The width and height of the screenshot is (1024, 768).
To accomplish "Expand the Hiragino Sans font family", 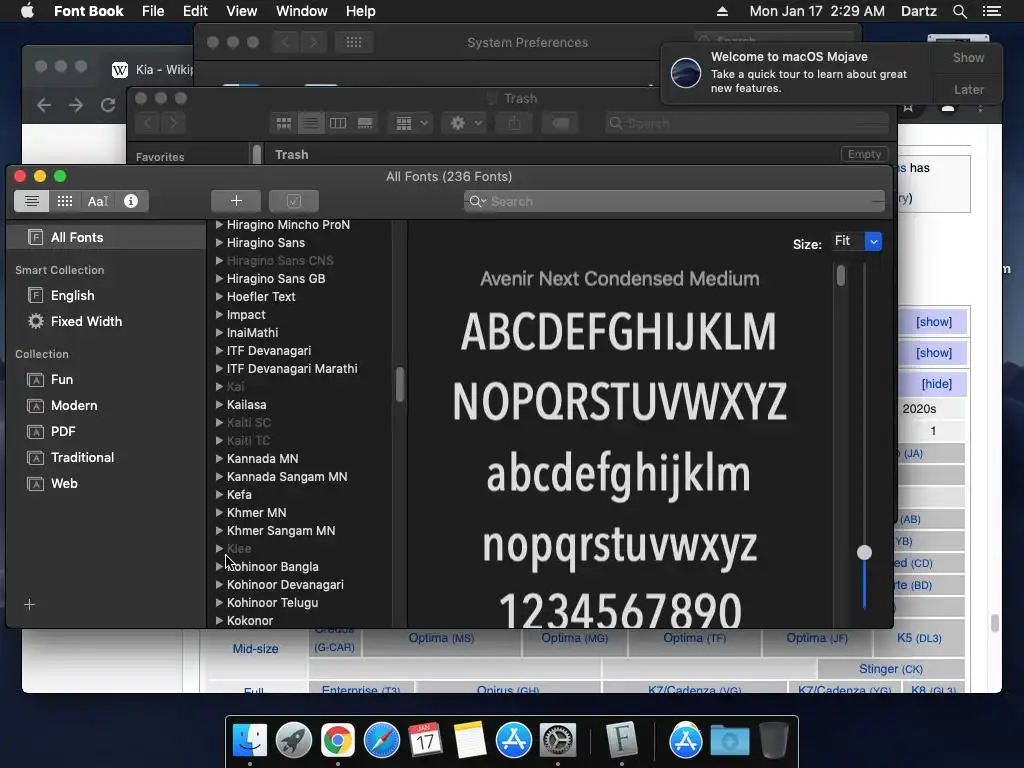I will (x=219, y=242).
